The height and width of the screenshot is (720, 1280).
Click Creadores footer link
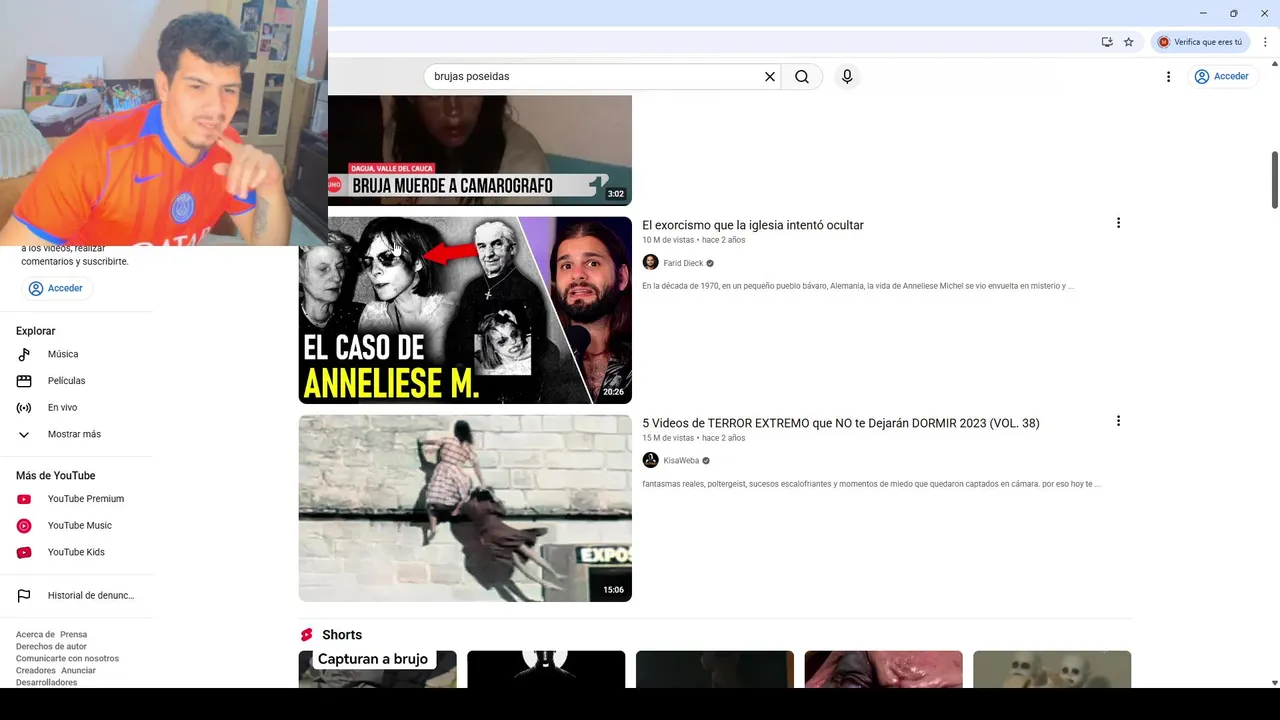pos(36,671)
